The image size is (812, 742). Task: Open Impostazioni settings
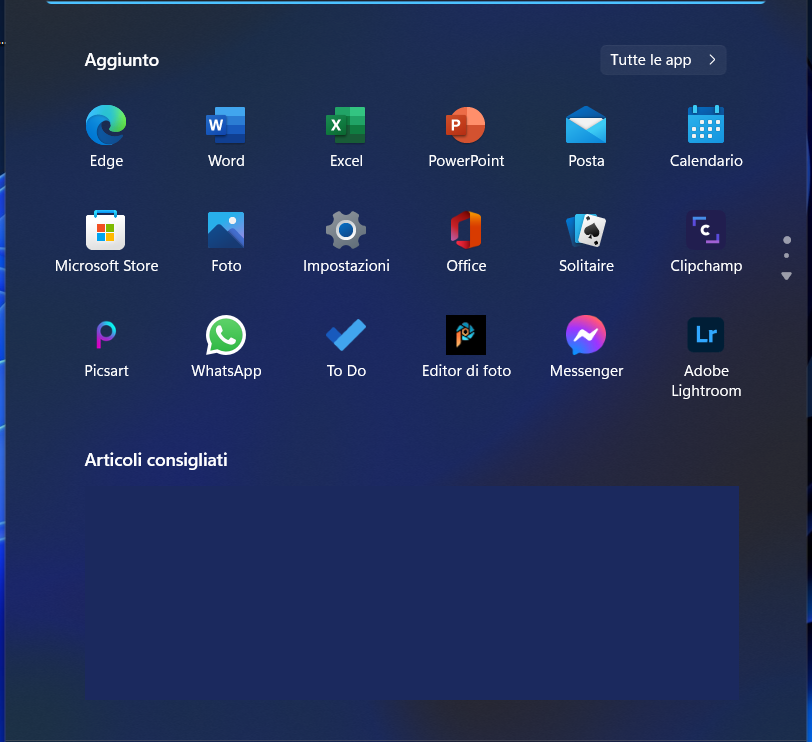click(346, 242)
